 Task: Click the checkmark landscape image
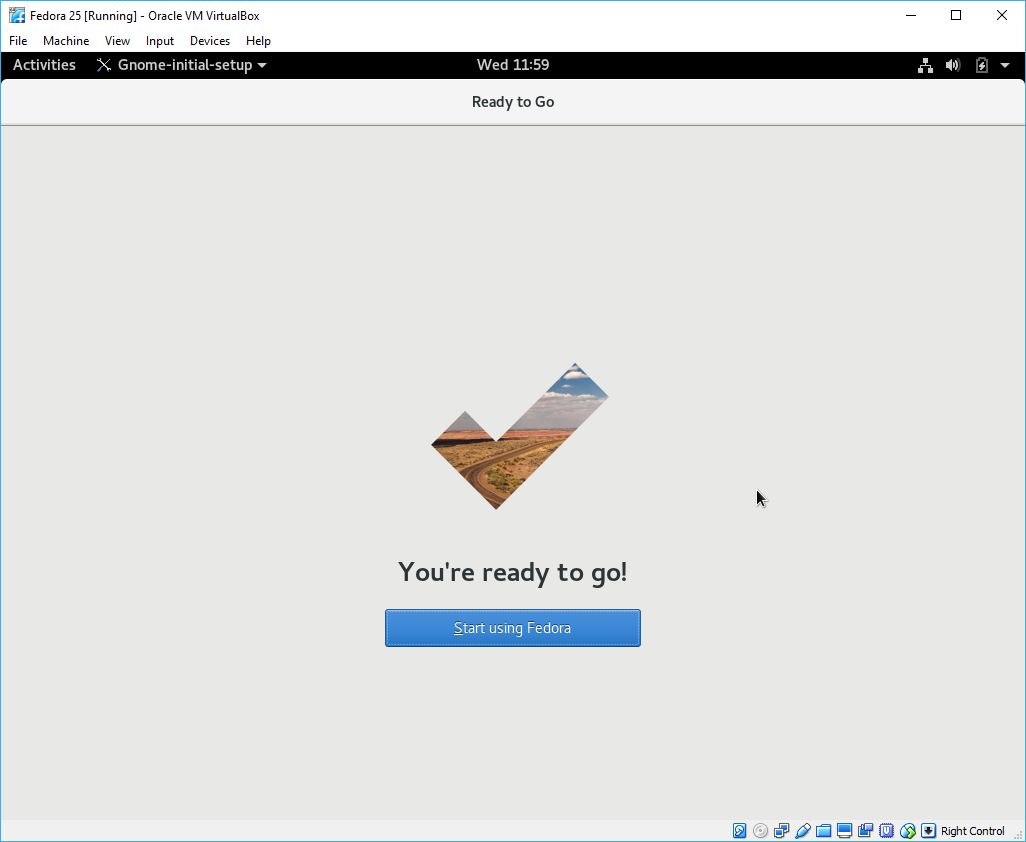click(x=520, y=436)
